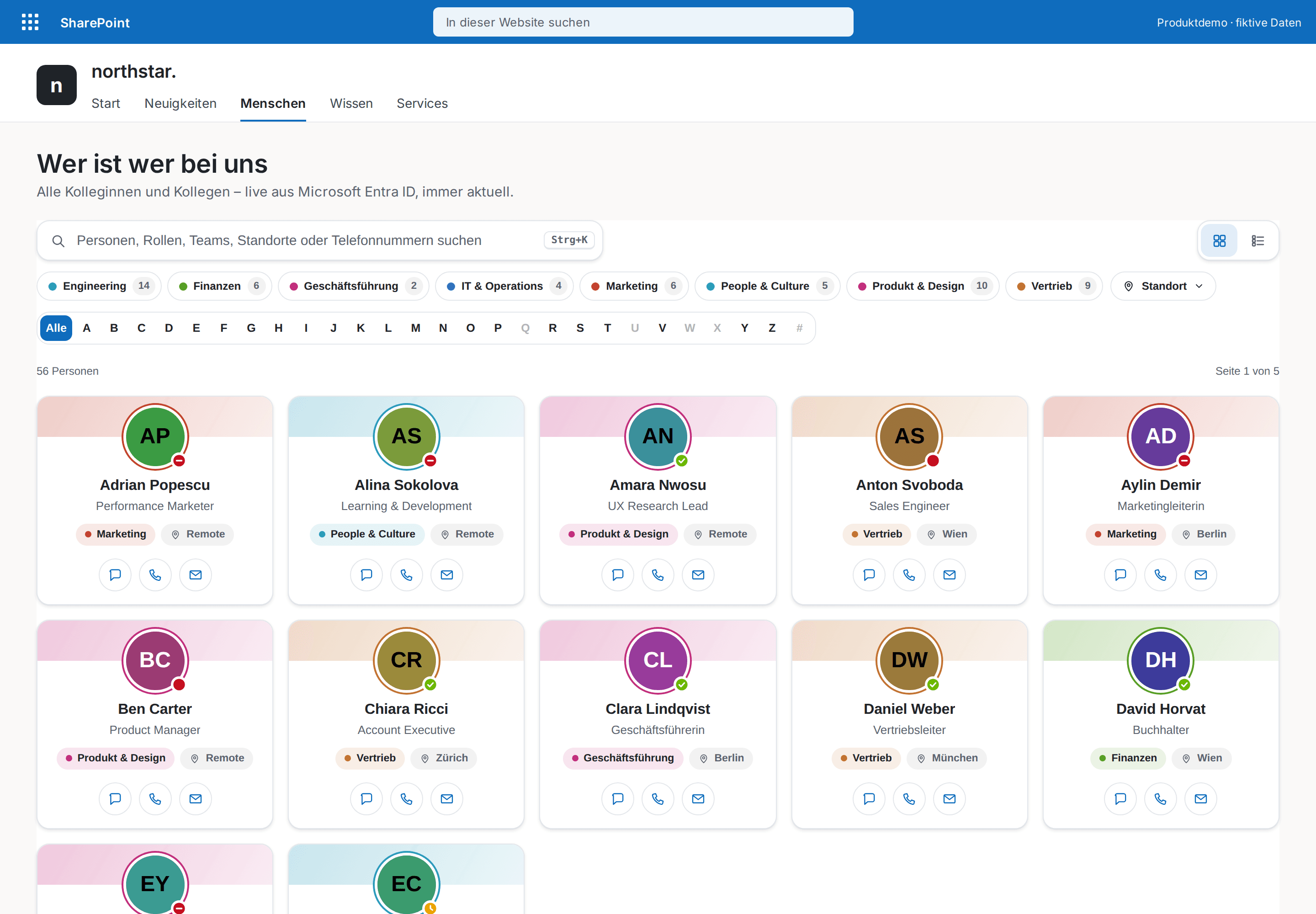Mail Amara Nwosu

698,574
